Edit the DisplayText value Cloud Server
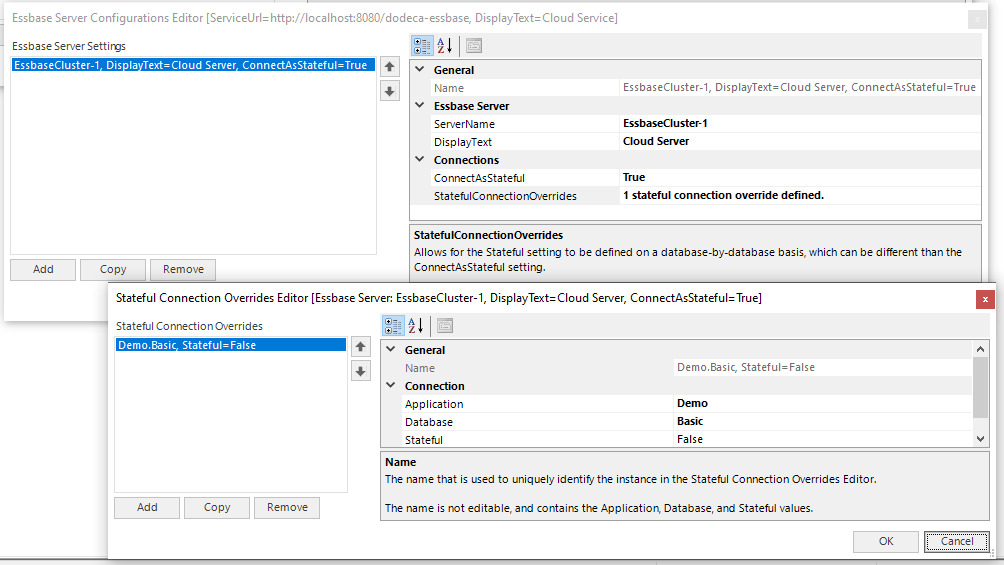The width and height of the screenshot is (1004, 565). point(800,142)
